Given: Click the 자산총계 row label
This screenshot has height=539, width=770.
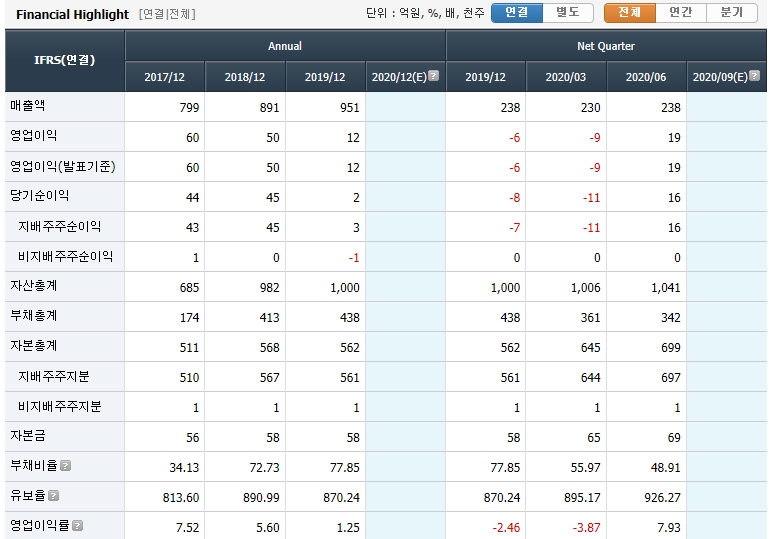Looking at the screenshot, I should [x=34, y=286].
